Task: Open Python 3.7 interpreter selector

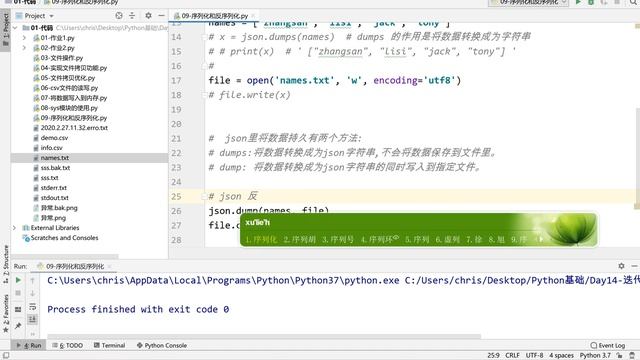Action: click(595, 356)
